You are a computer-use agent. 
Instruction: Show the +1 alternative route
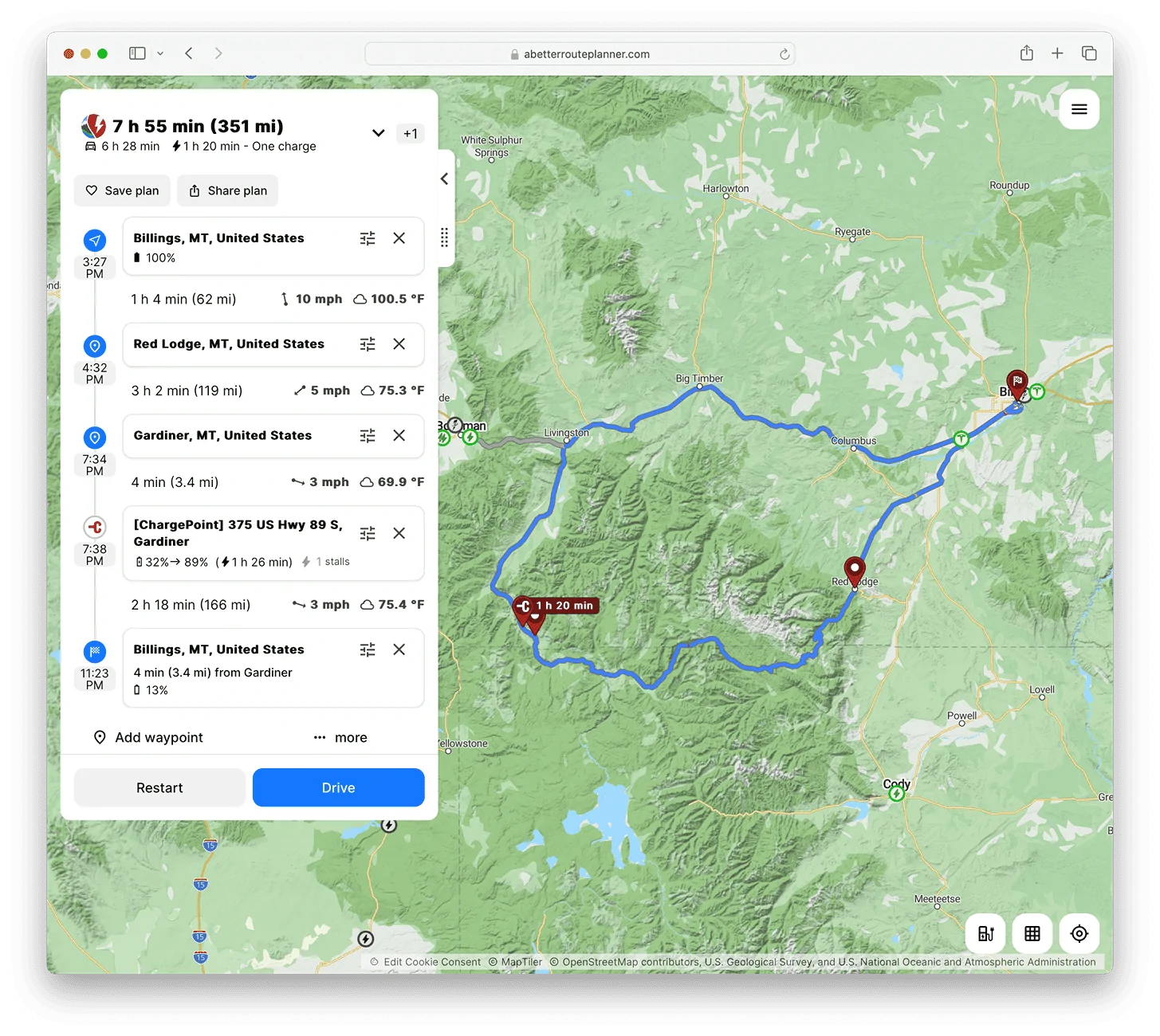[x=410, y=134]
